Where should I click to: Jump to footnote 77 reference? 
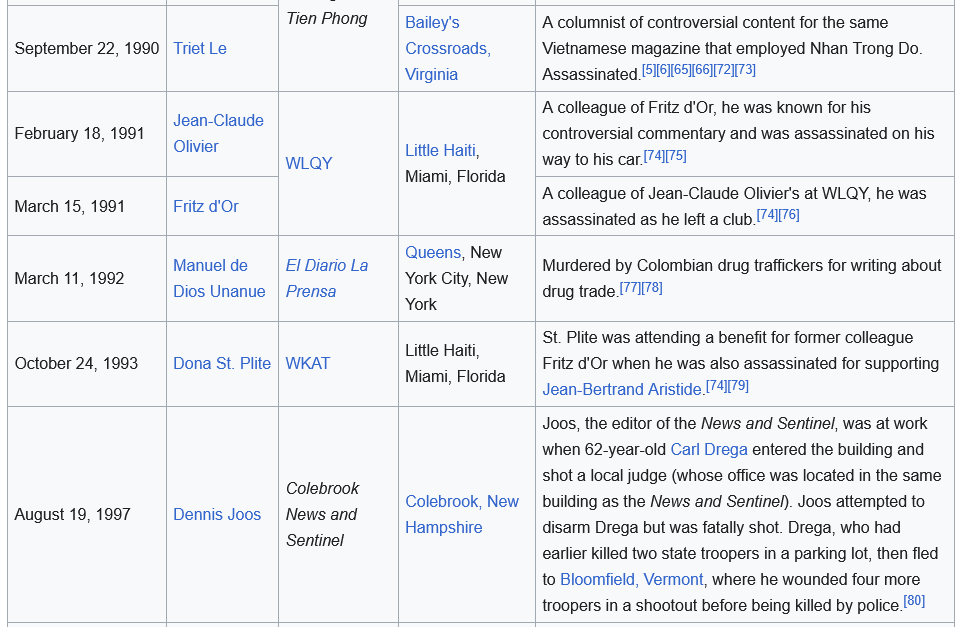click(x=630, y=287)
